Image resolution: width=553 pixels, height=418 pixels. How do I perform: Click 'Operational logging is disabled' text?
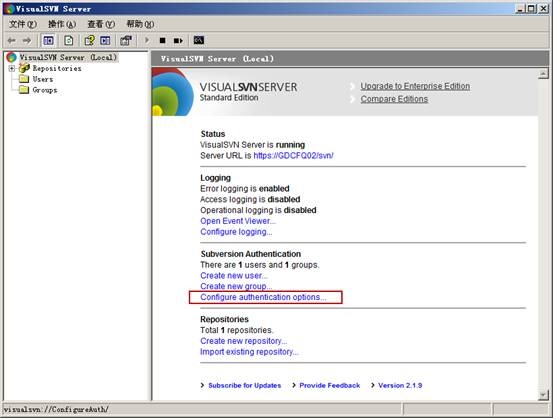(258, 210)
